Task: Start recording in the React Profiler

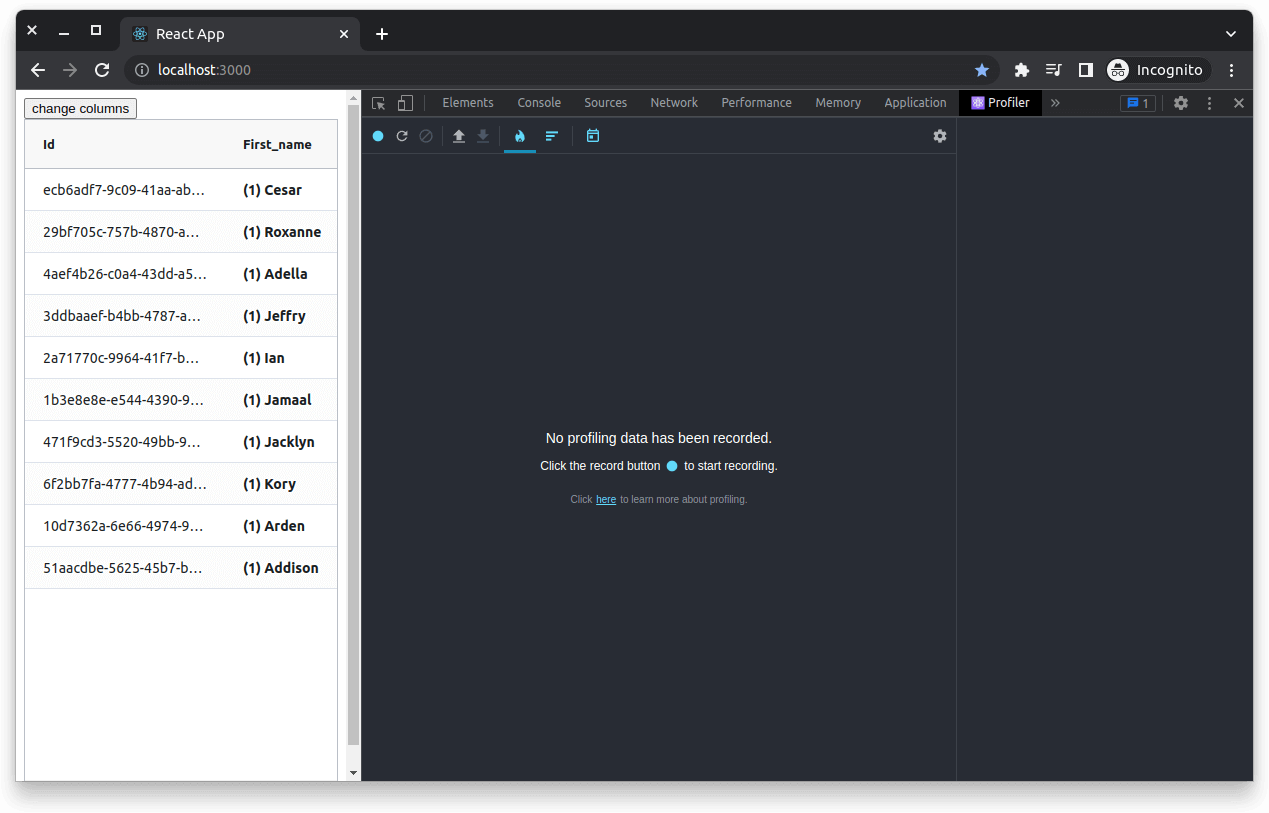Action: click(x=378, y=136)
